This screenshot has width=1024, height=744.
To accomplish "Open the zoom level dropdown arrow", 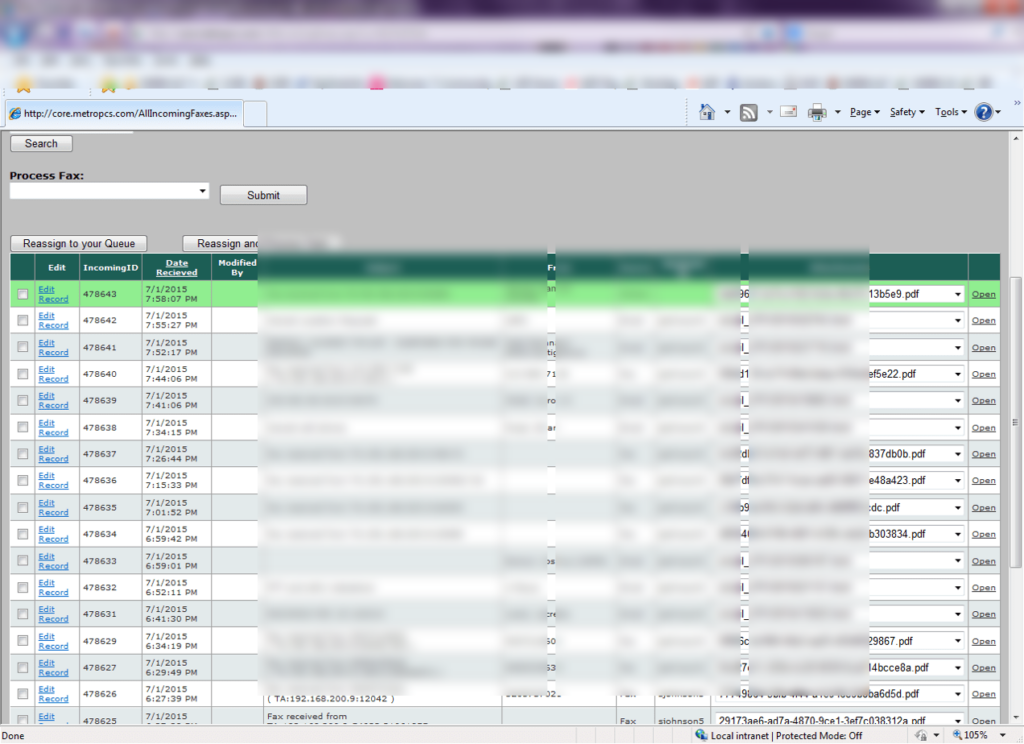I will point(1002,736).
